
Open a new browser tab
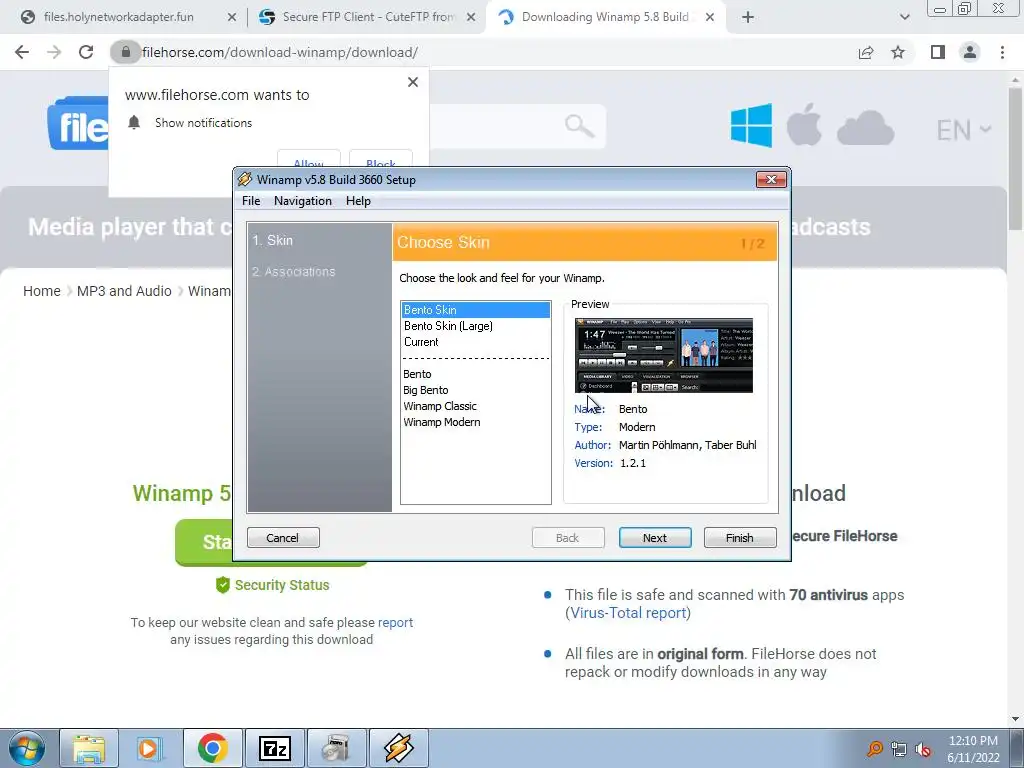[748, 17]
